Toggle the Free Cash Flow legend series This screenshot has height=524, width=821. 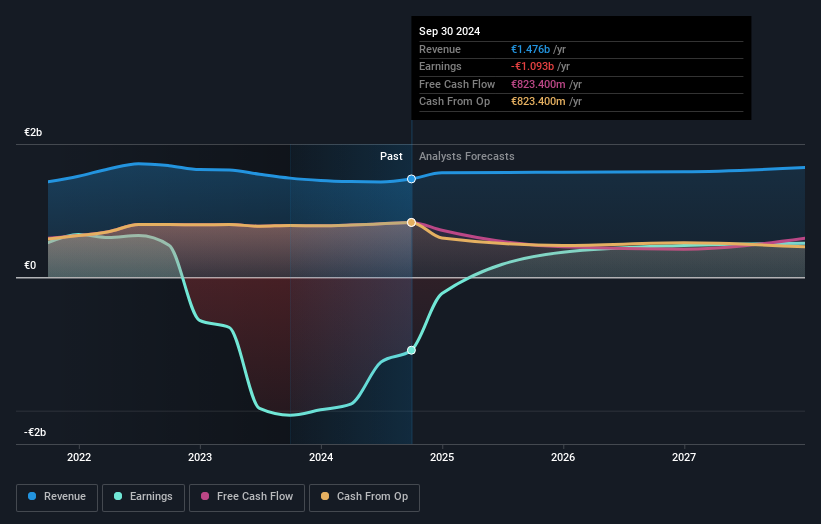coord(247,497)
